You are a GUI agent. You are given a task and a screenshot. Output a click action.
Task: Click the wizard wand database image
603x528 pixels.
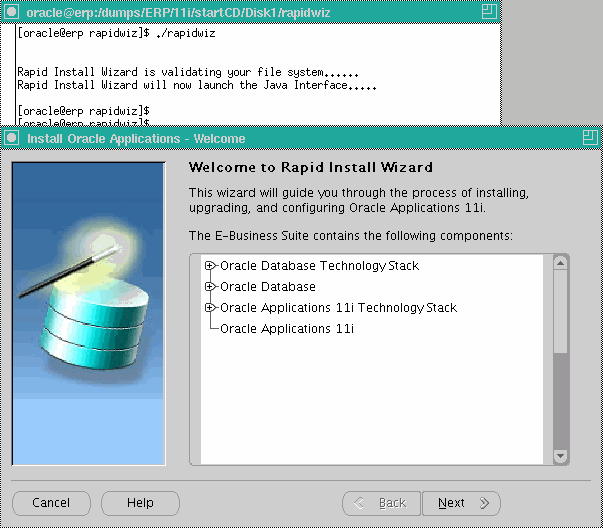click(88, 314)
